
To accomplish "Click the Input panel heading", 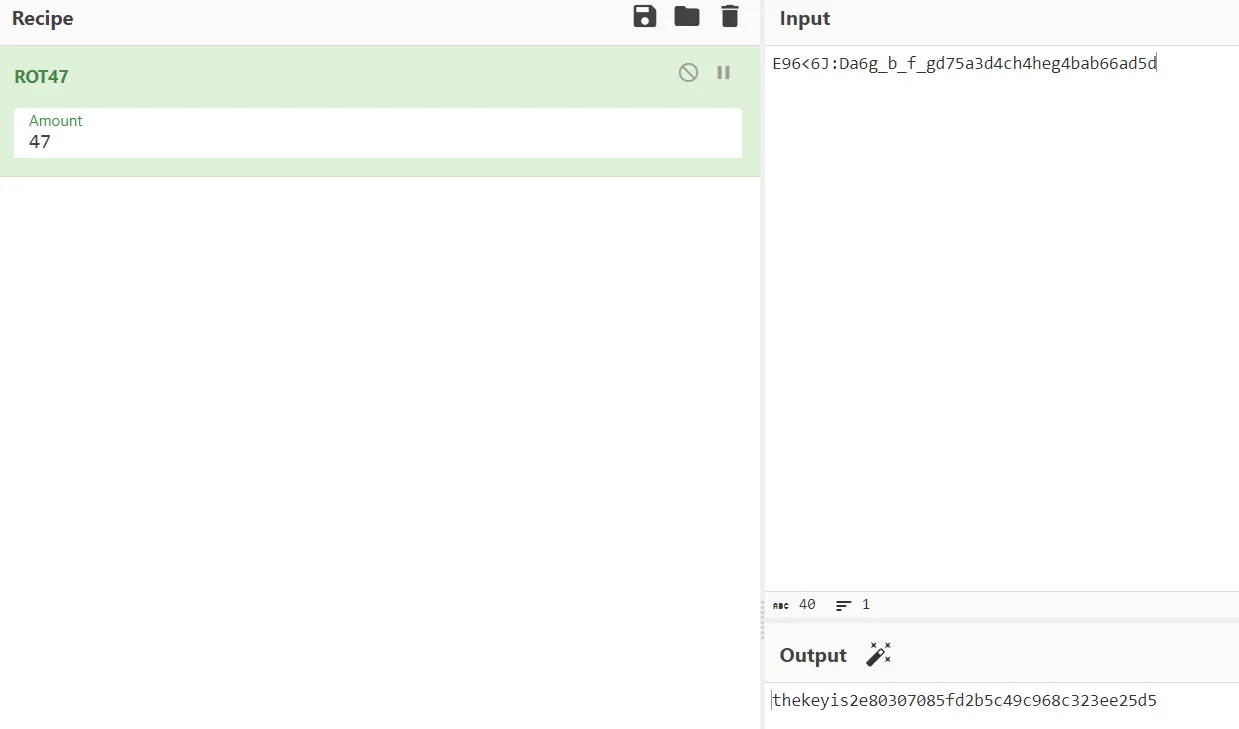I will pos(805,19).
